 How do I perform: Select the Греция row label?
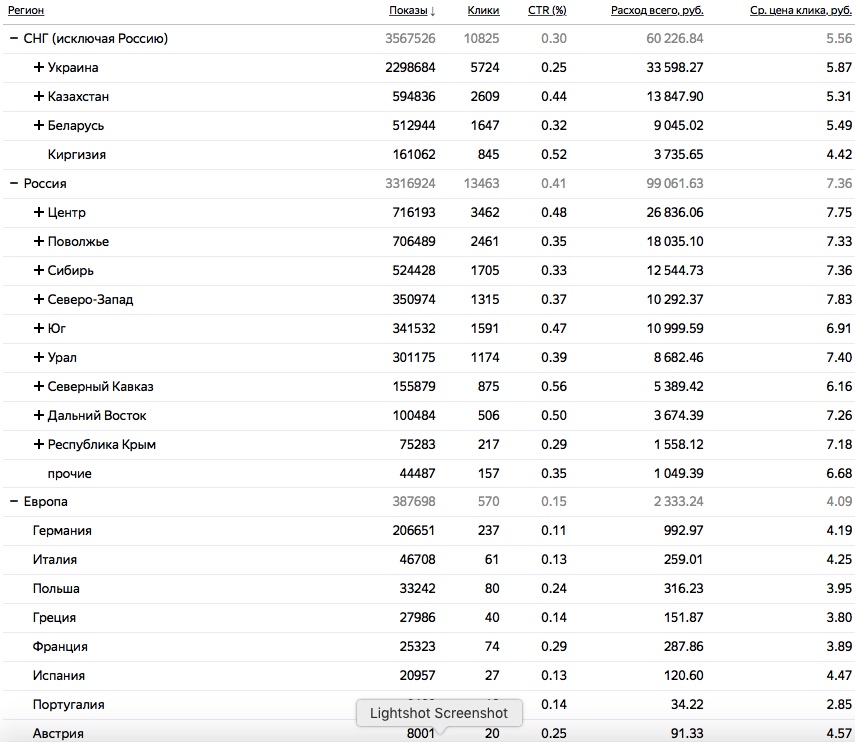pyautogui.click(x=54, y=618)
